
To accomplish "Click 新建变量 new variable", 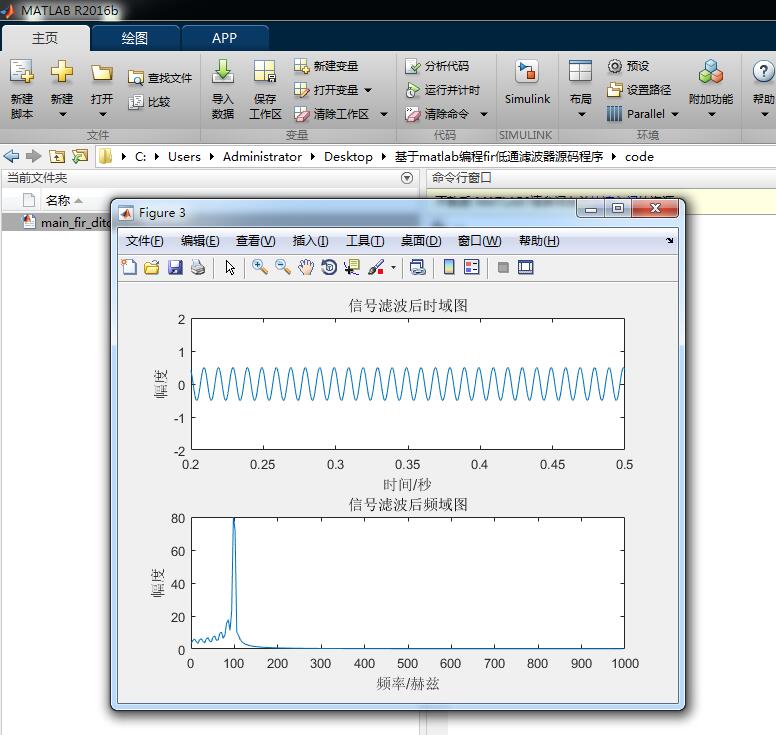I will coord(326,66).
